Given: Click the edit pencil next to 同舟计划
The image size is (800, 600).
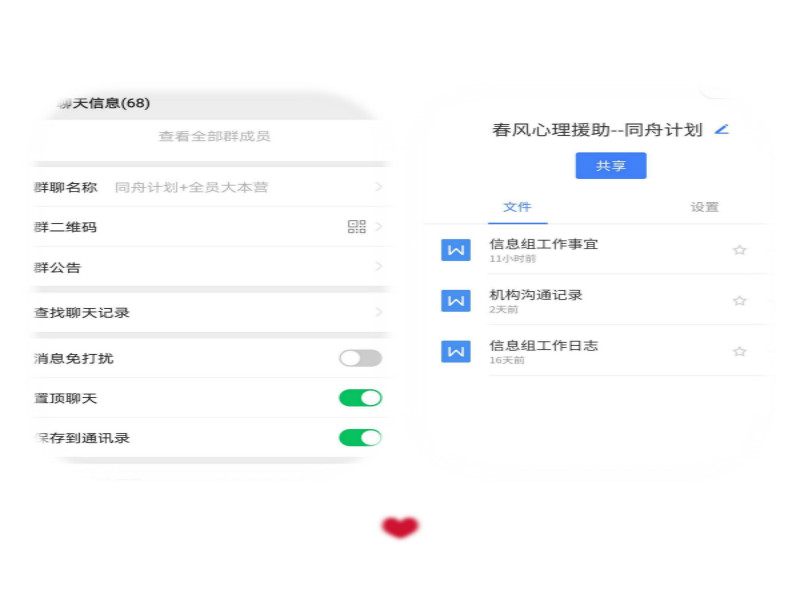Looking at the screenshot, I should point(722,129).
